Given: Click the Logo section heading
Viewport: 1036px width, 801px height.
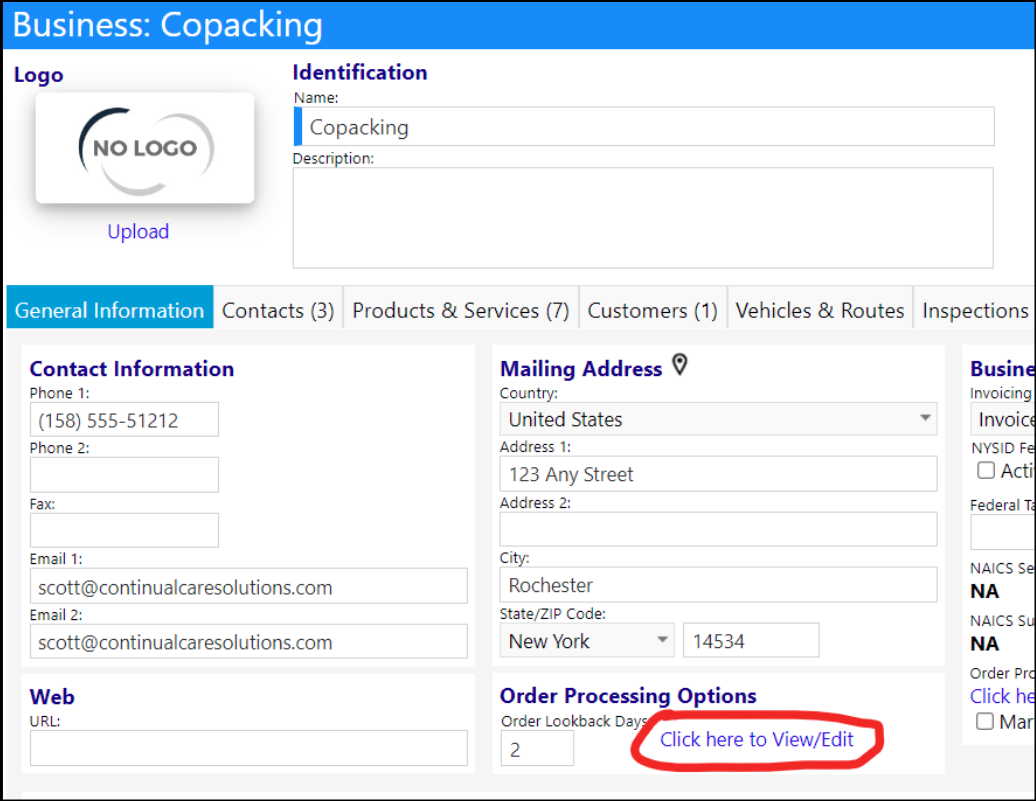Looking at the screenshot, I should 38,75.
